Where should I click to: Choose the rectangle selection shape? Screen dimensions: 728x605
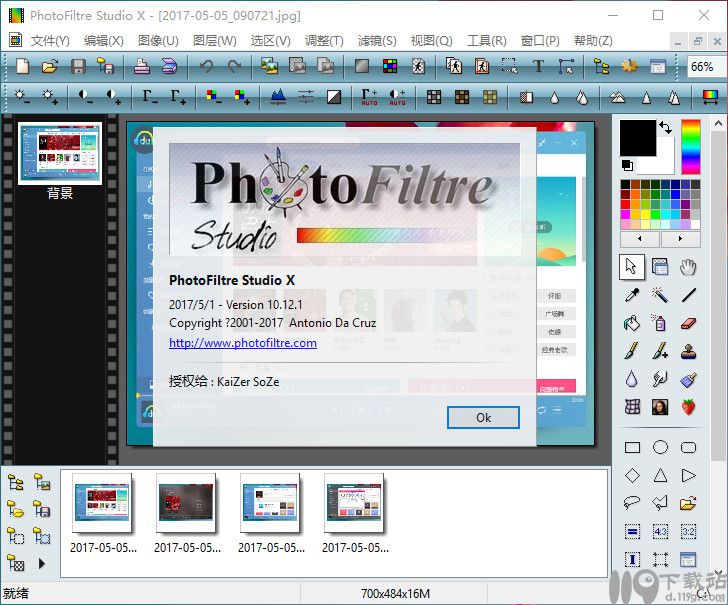coord(632,447)
